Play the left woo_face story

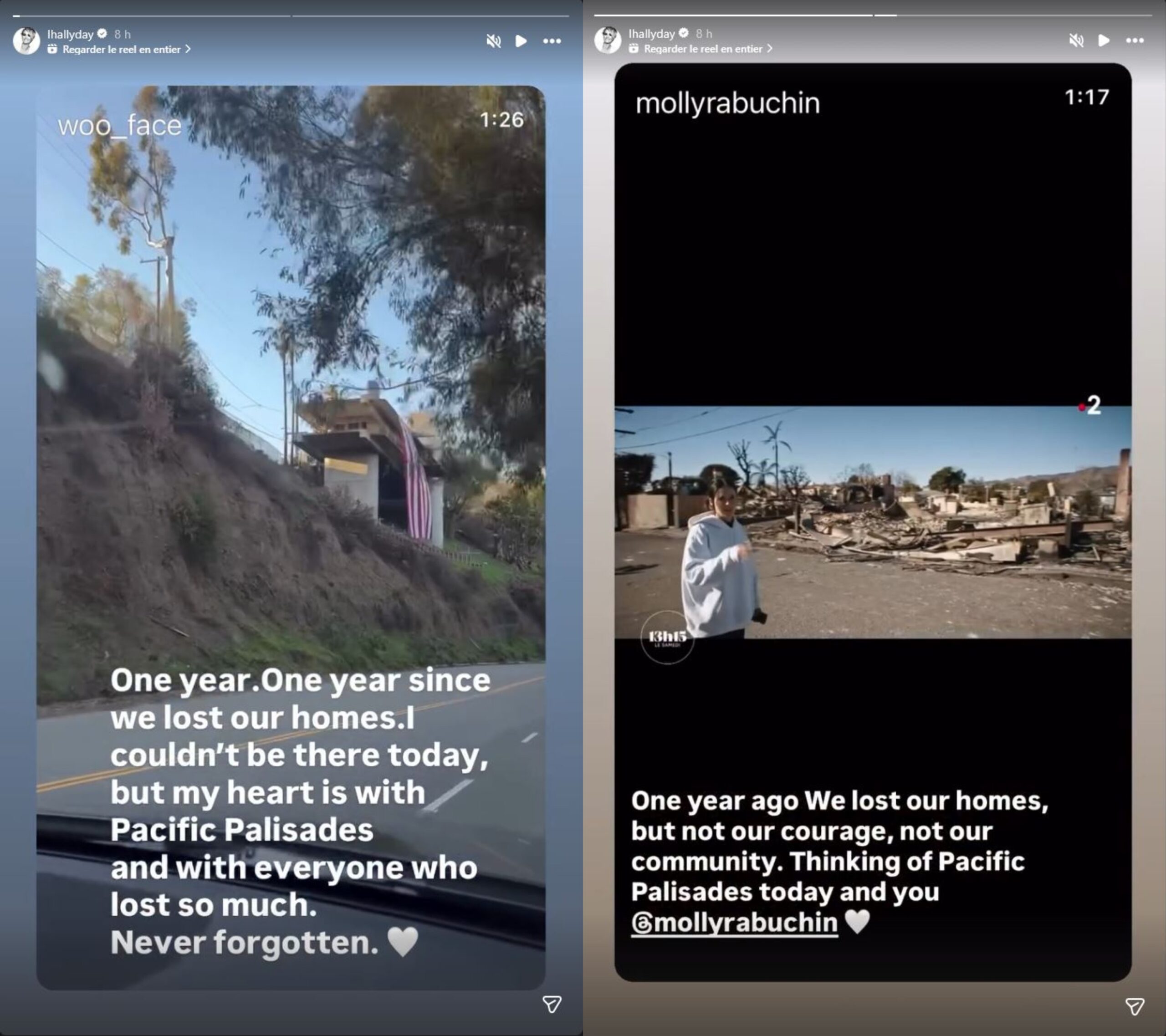tap(521, 41)
